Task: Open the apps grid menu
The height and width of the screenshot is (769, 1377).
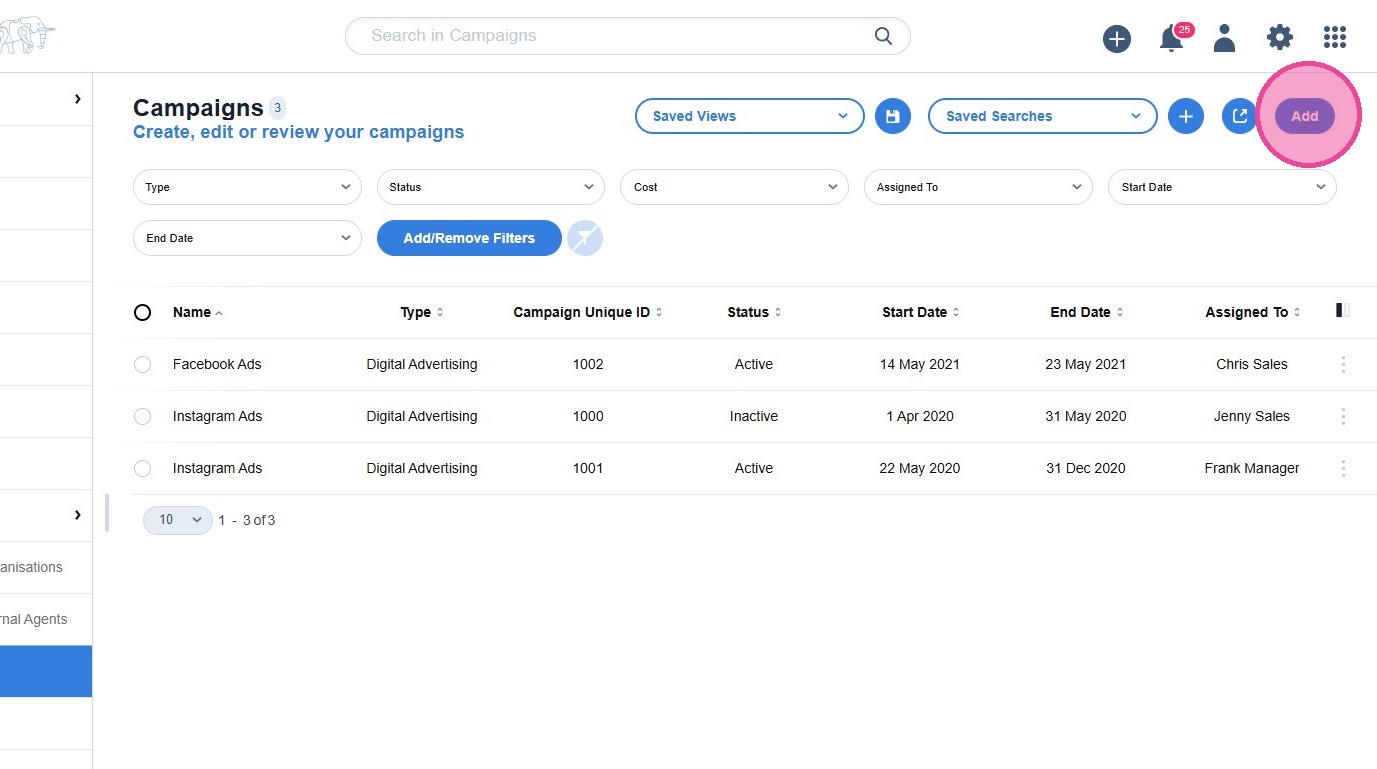Action: click(1334, 38)
